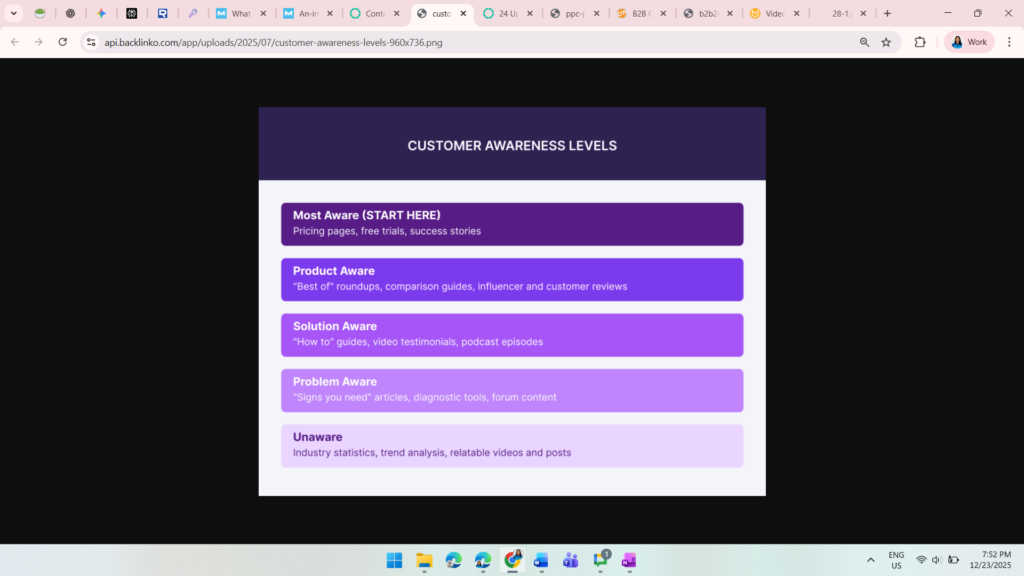Open a new tab with the plus button

point(887,13)
